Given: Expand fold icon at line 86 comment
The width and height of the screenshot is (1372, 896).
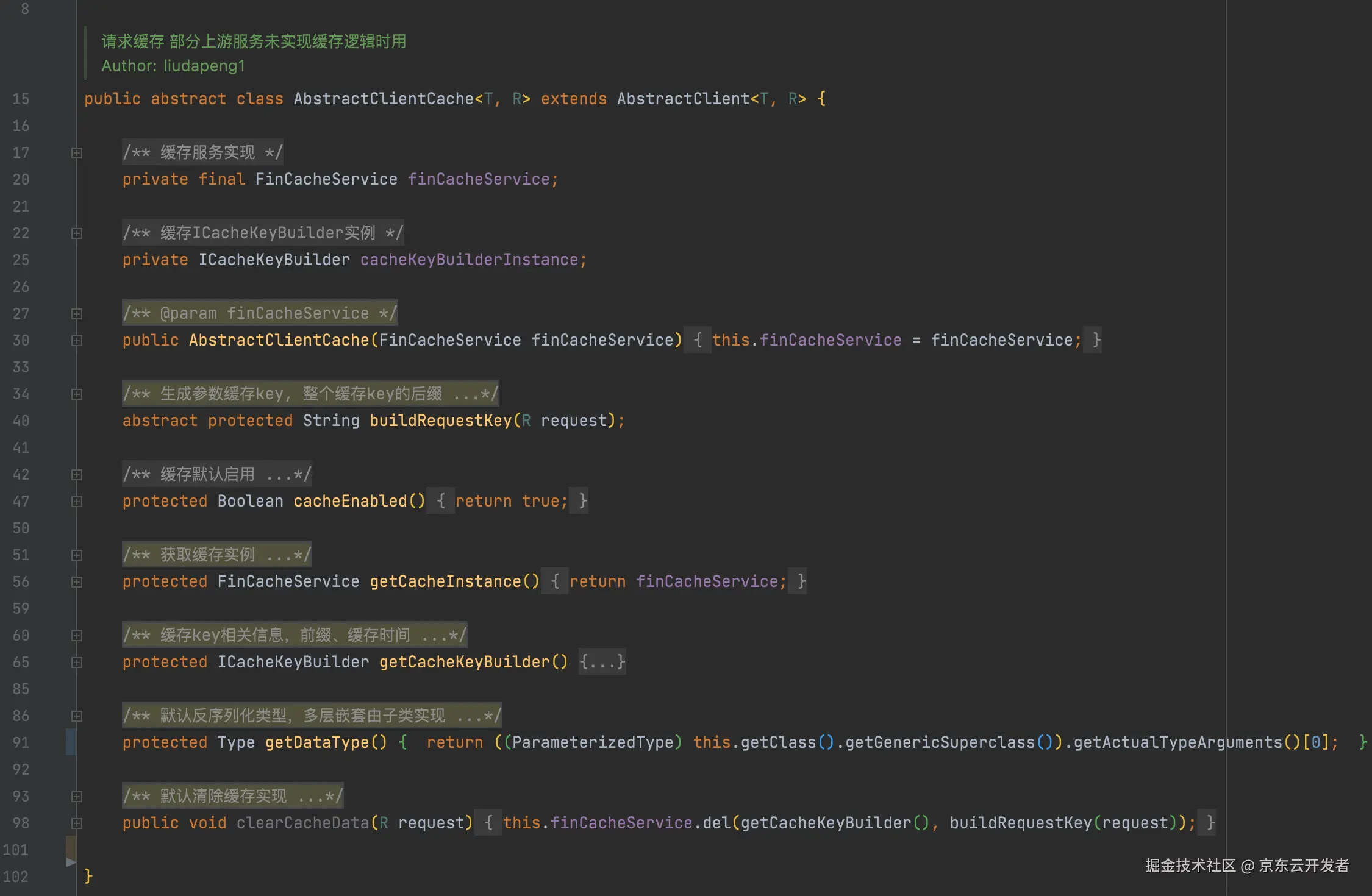Looking at the screenshot, I should pyautogui.click(x=77, y=716).
